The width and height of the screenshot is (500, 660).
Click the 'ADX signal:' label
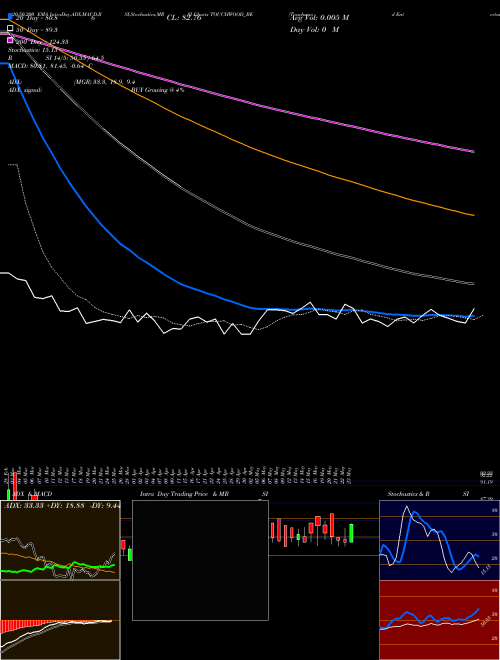[x=25, y=90]
